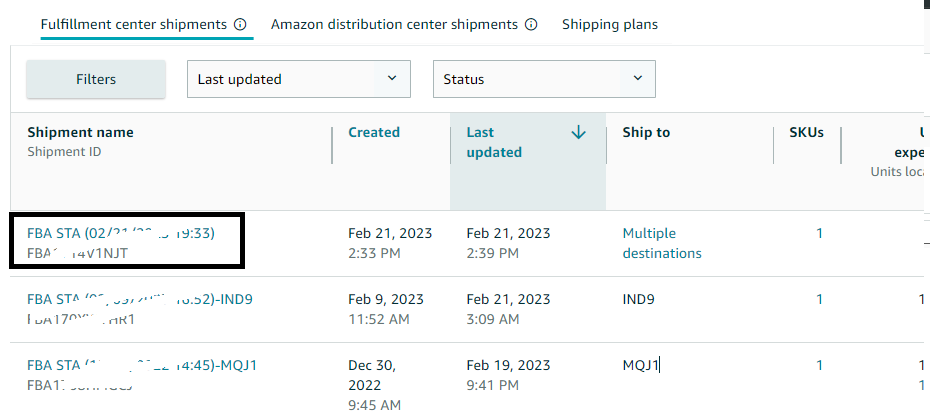Click SKU count for MQJ1 shipment

pos(820,365)
